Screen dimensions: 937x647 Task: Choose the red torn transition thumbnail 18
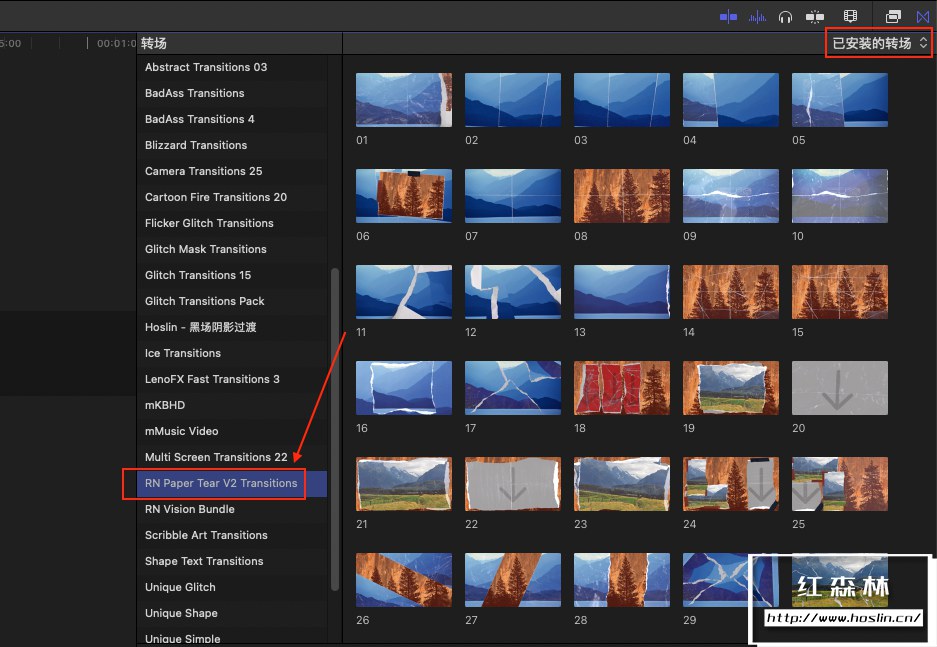[x=621, y=387]
